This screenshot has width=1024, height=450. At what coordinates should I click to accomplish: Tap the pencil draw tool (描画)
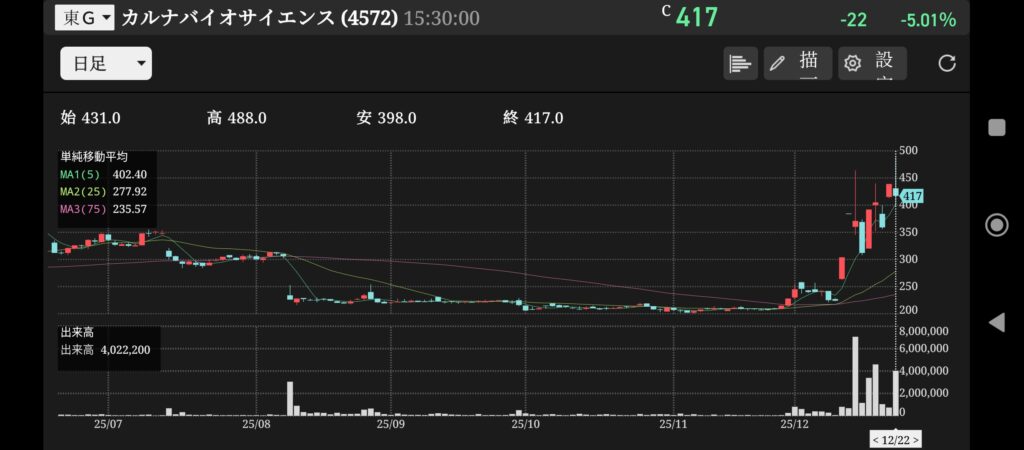(x=797, y=63)
